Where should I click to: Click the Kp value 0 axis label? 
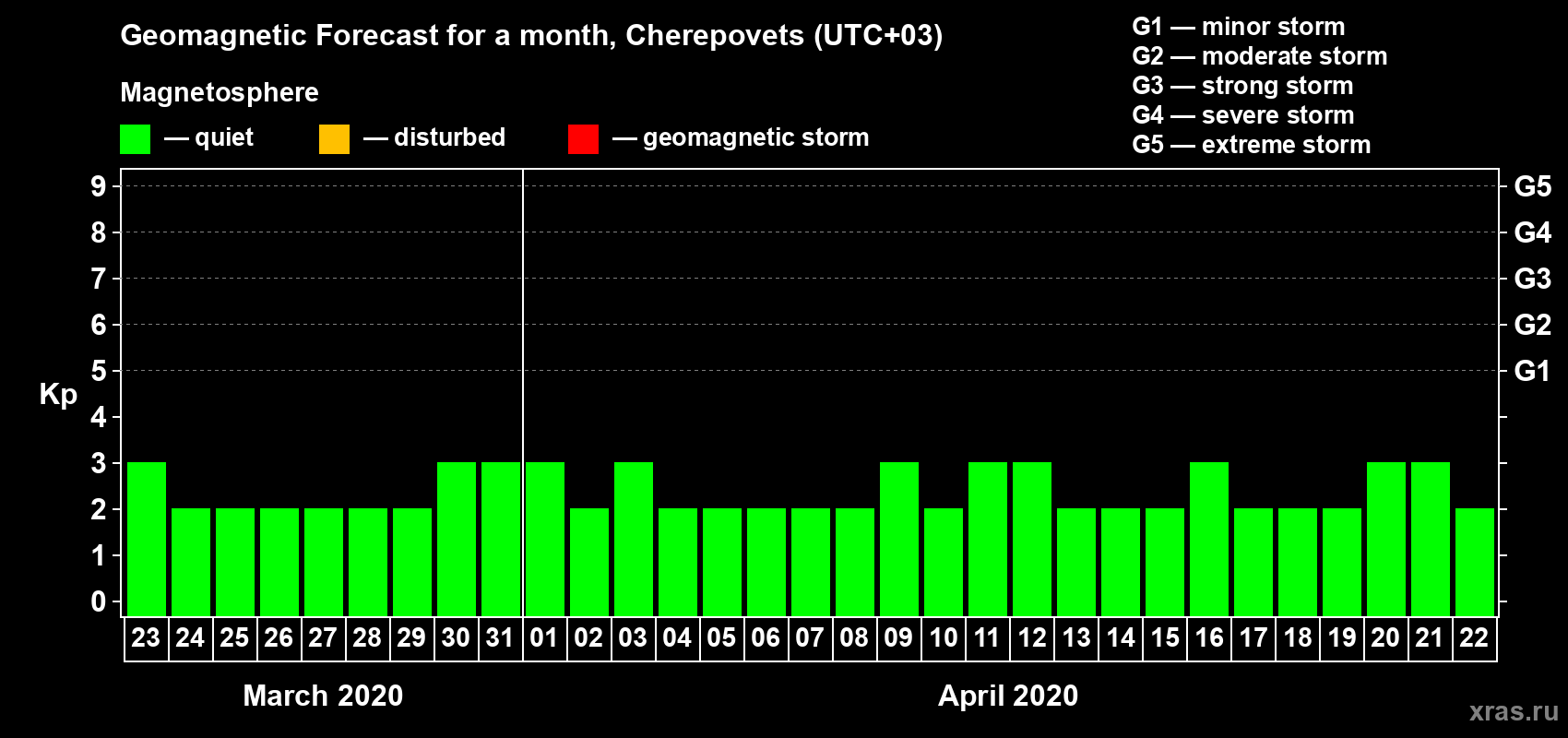pos(99,601)
